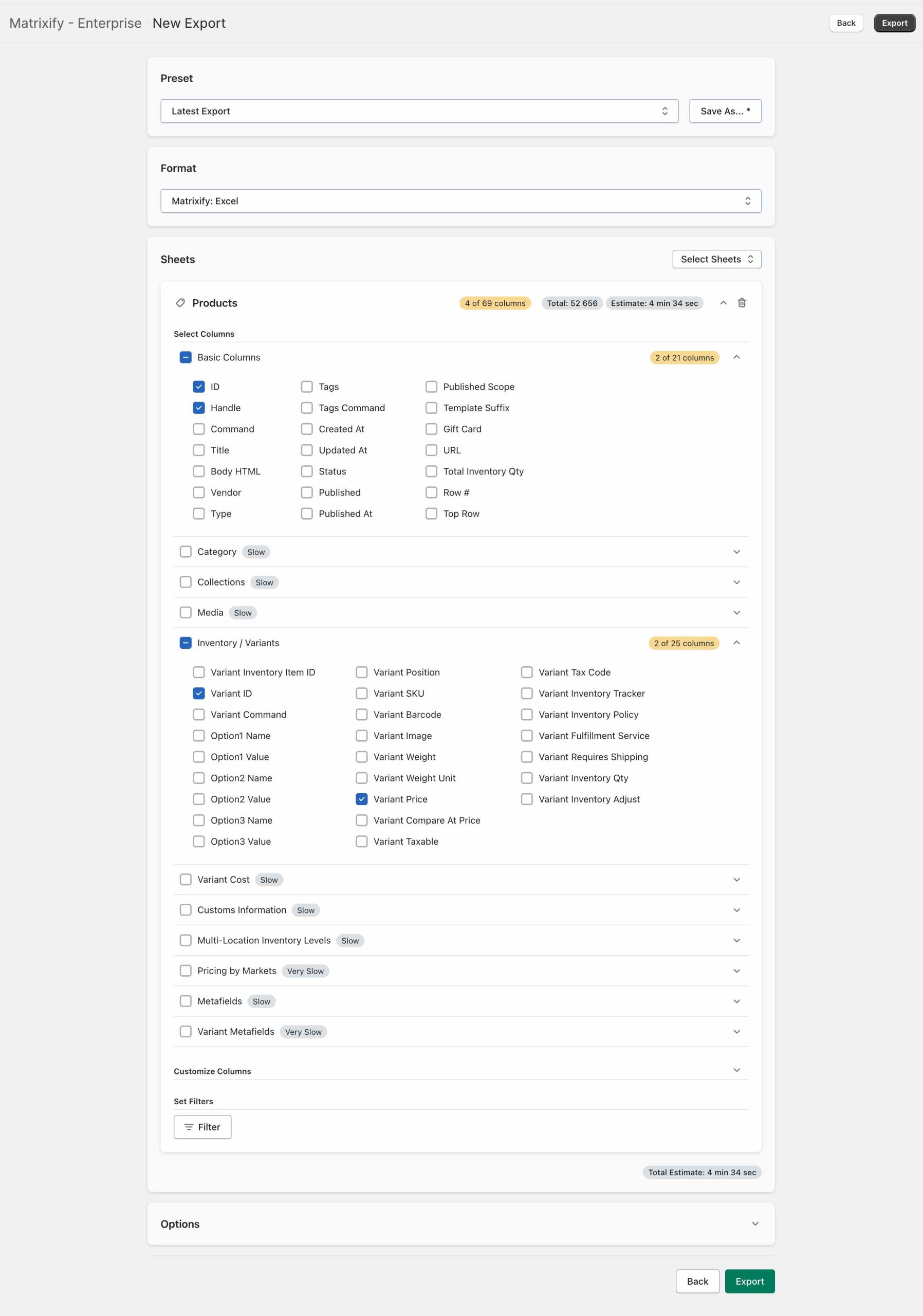Expand the Customize Columns chevron
Screen dimensions: 923x1316
pyautogui.click(x=736, y=1070)
